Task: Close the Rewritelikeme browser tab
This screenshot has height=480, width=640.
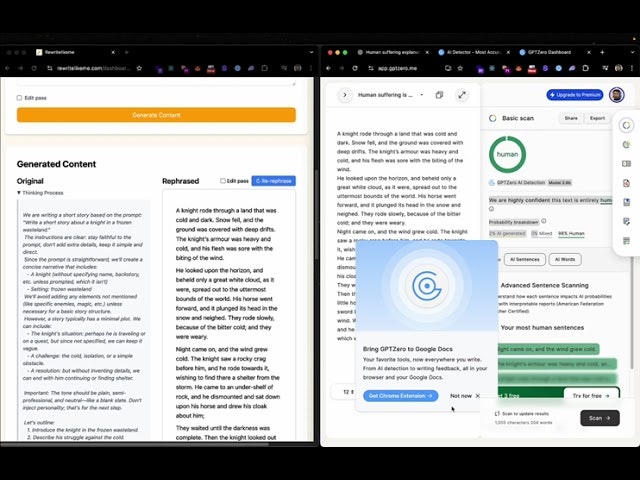Action: [x=113, y=52]
